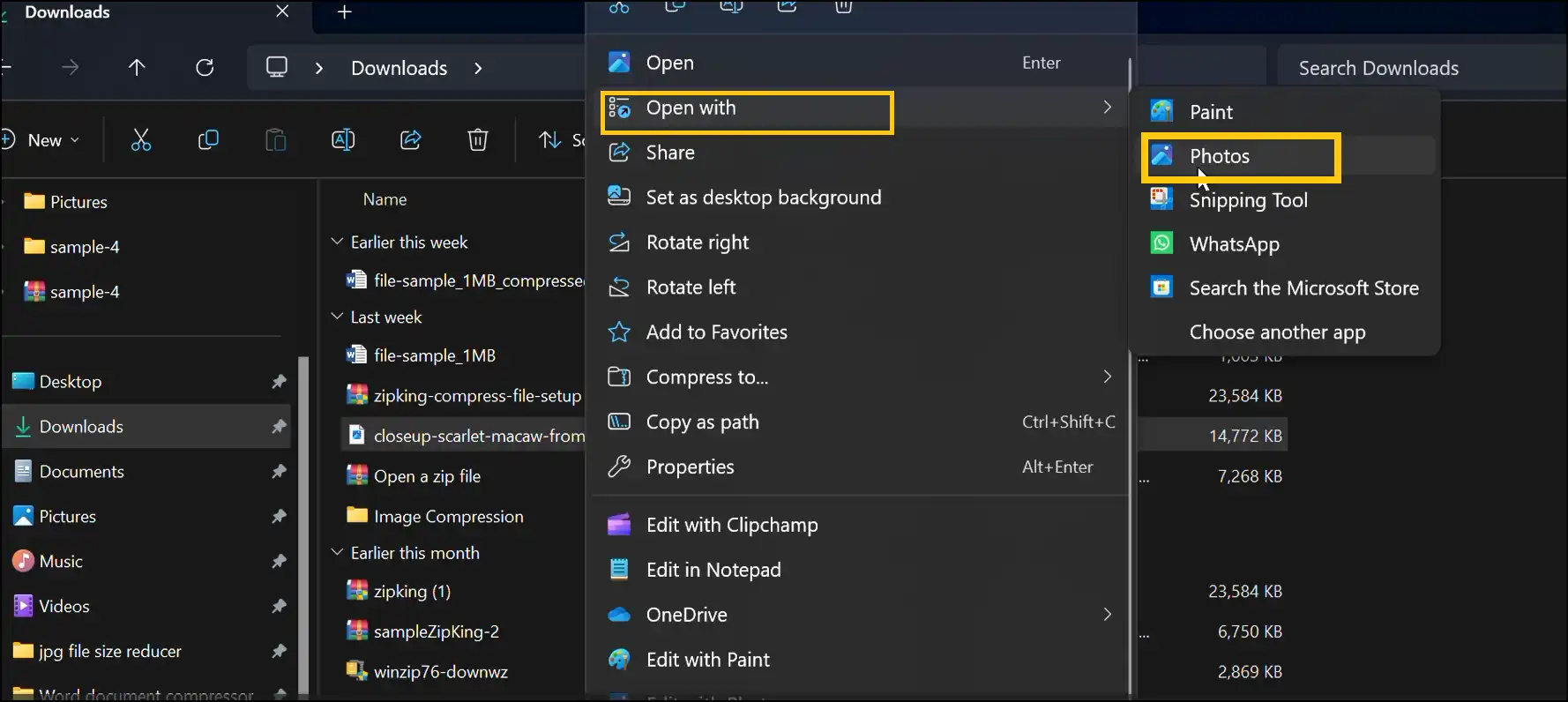Expand the OneDrive submenu
Screen dimensions: 1568x702
(860, 616)
